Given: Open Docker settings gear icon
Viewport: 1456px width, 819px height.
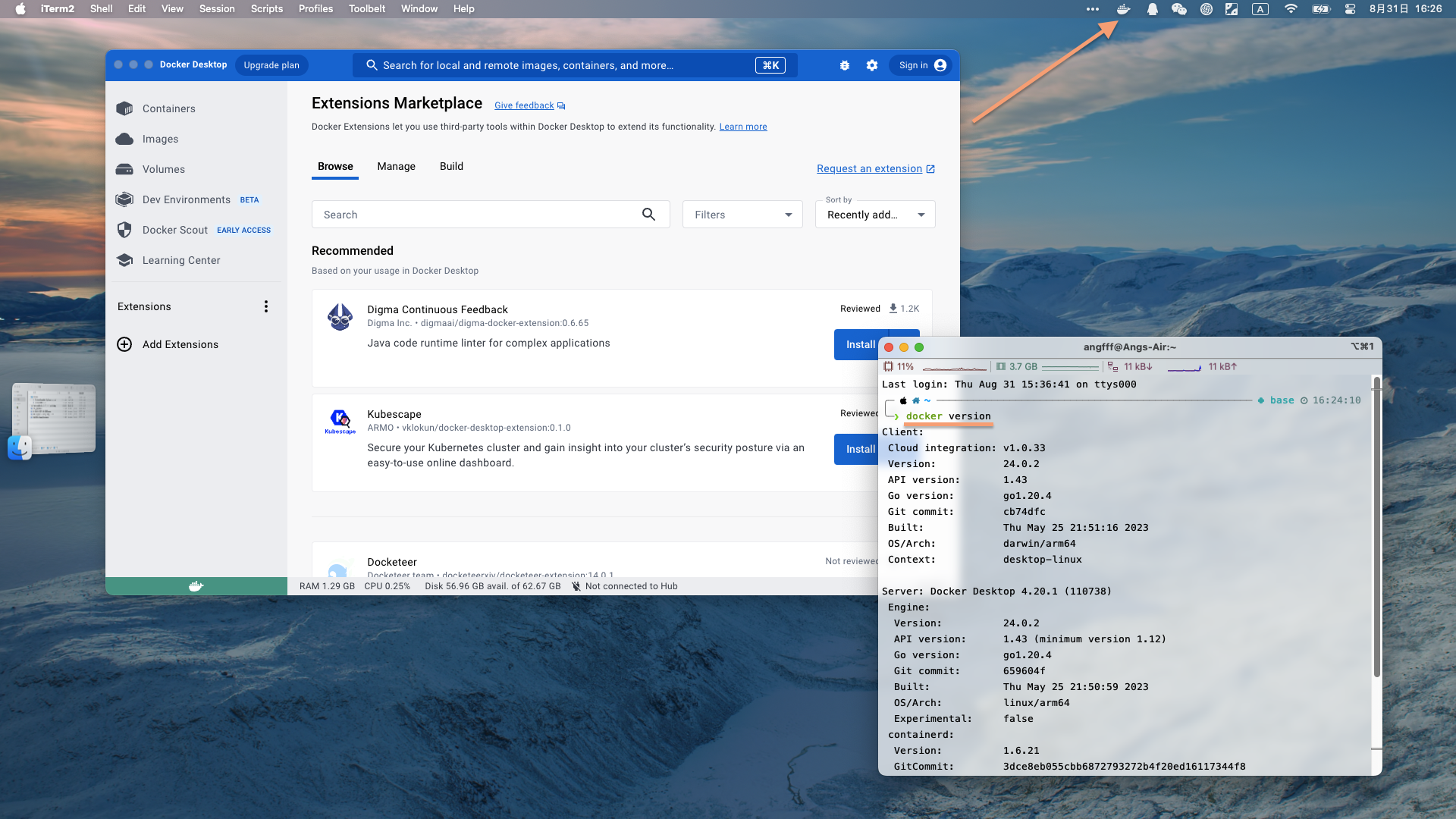Looking at the screenshot, I should [x=872, y=65].
